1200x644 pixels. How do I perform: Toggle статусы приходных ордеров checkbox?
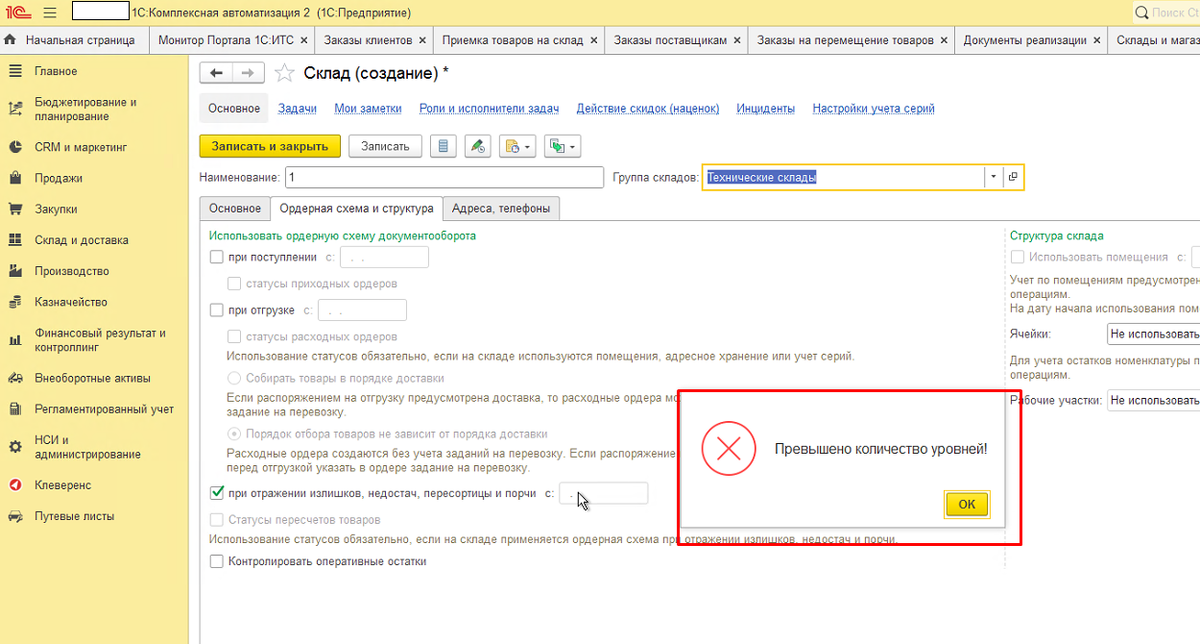click(235, 284)
